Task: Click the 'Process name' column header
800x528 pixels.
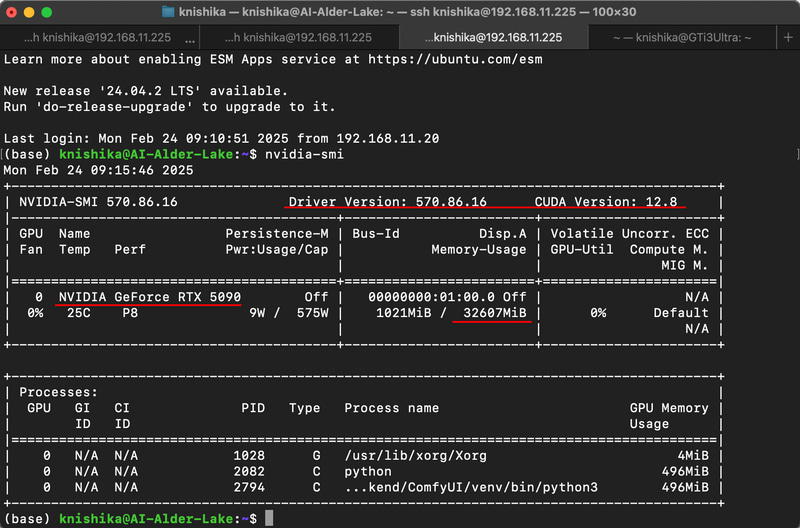Action: tap(391, 408)
